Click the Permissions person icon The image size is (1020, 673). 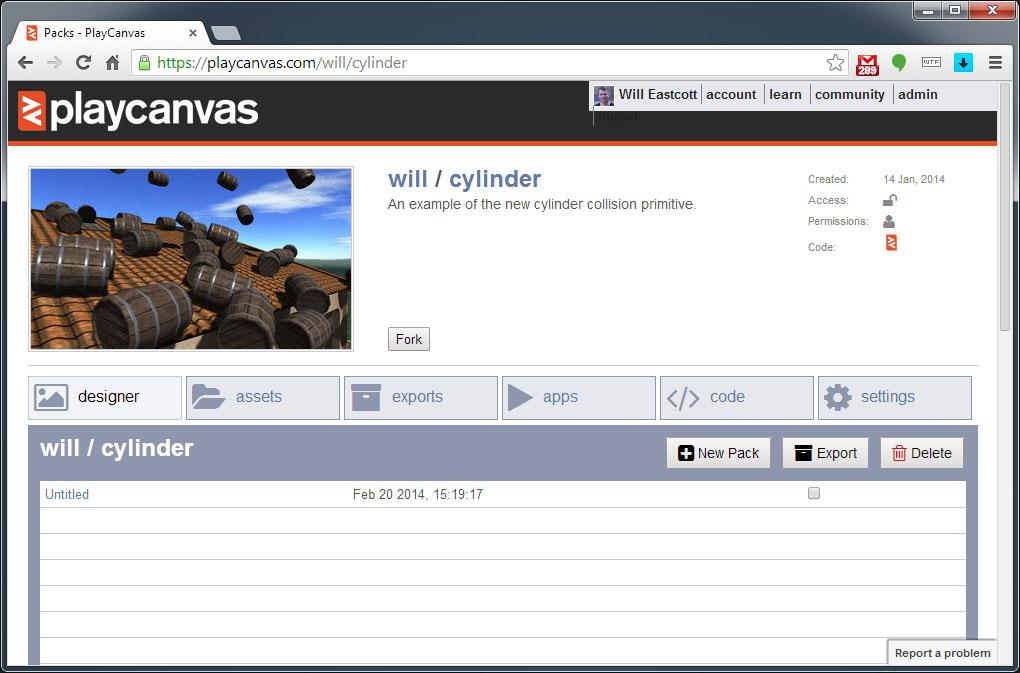coord(889,221)
